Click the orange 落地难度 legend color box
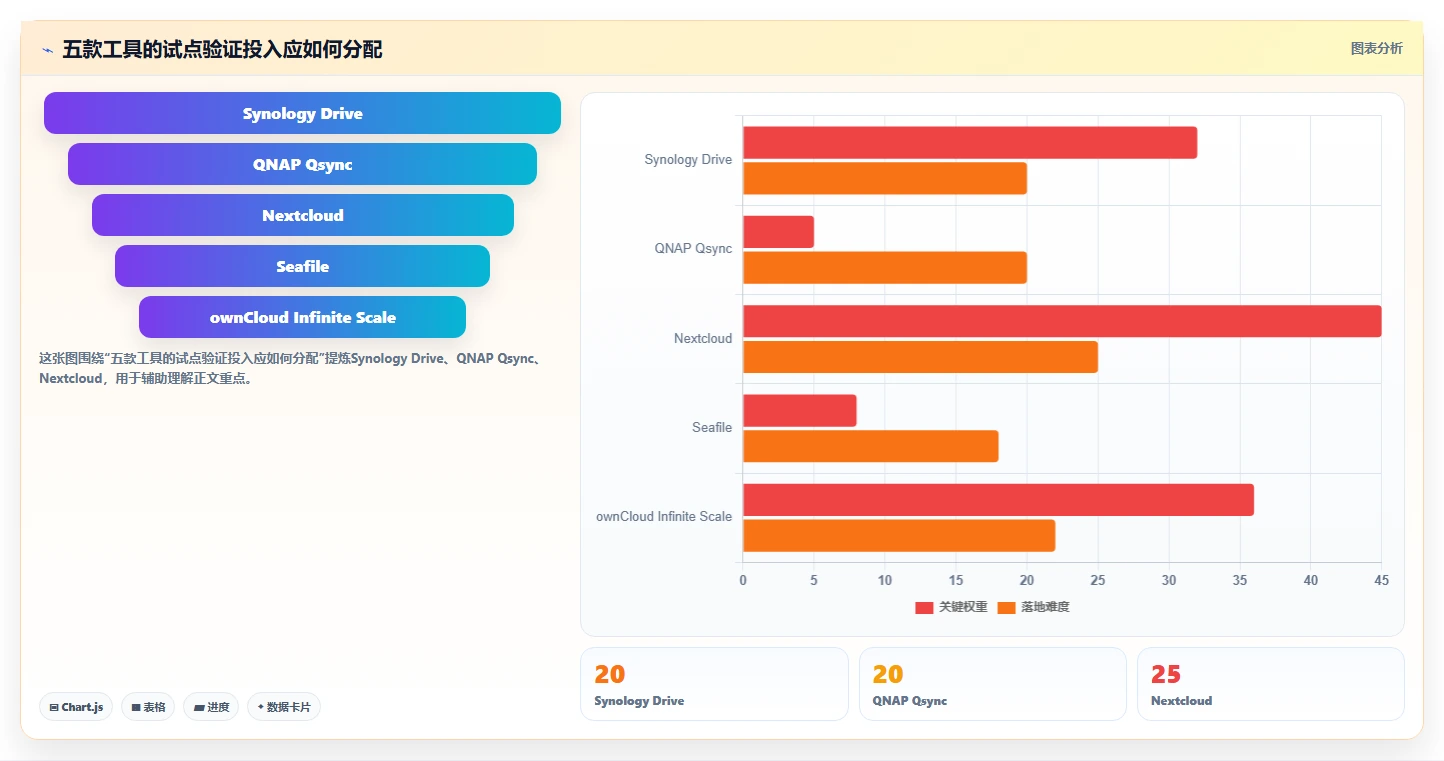Screen dimensions: 1444x761 pyautogui.click(x=1006, y=608)
